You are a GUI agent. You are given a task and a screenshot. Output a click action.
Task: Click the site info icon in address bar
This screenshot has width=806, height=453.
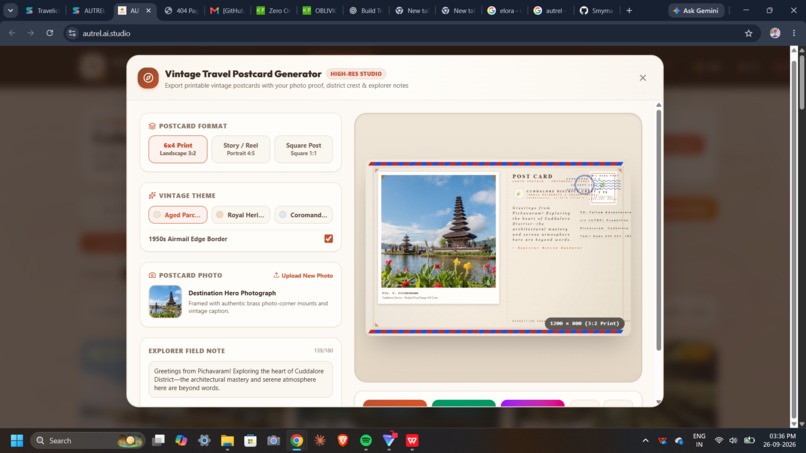pos(72,33)
